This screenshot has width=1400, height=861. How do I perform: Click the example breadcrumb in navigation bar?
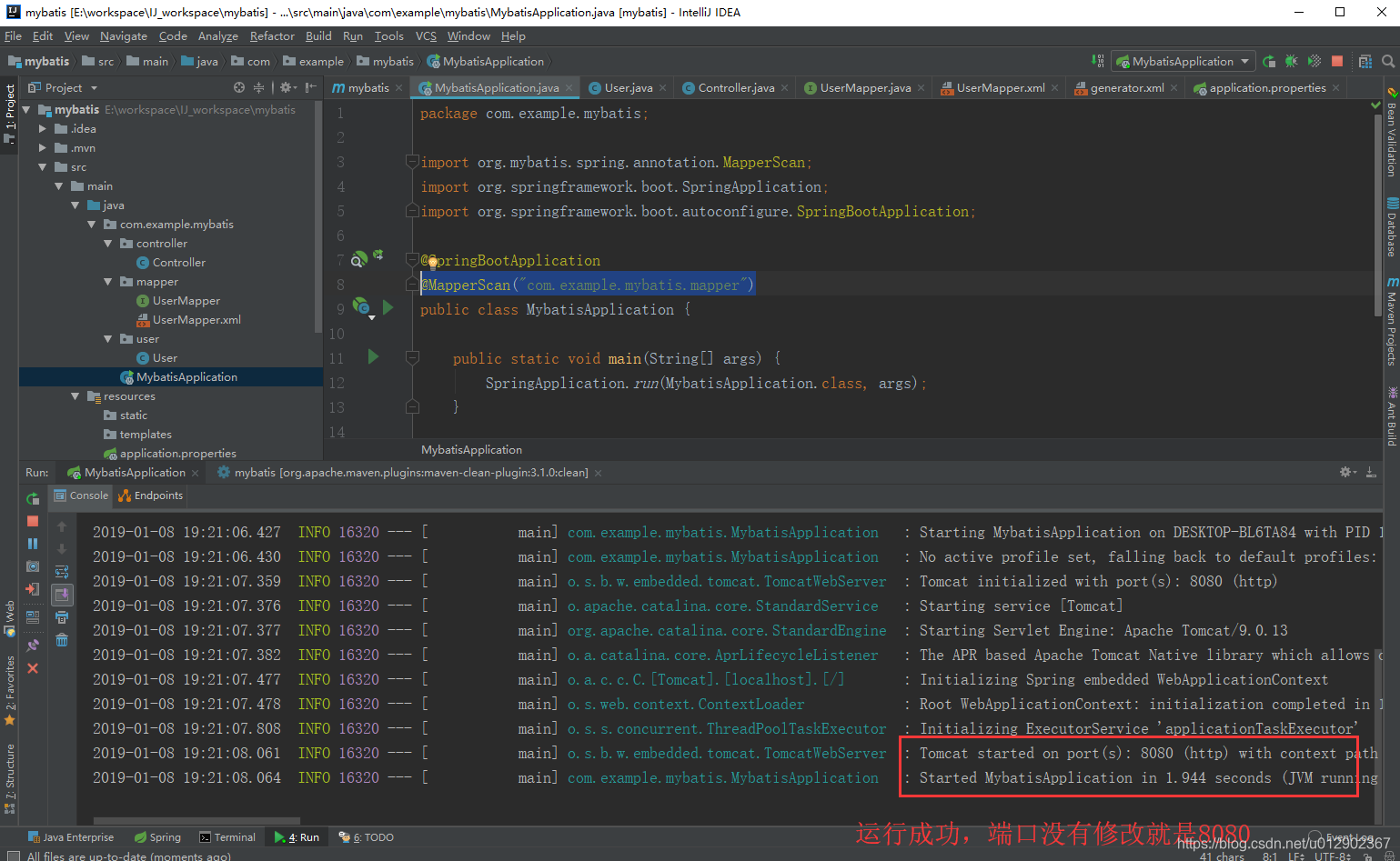(313, 62)
